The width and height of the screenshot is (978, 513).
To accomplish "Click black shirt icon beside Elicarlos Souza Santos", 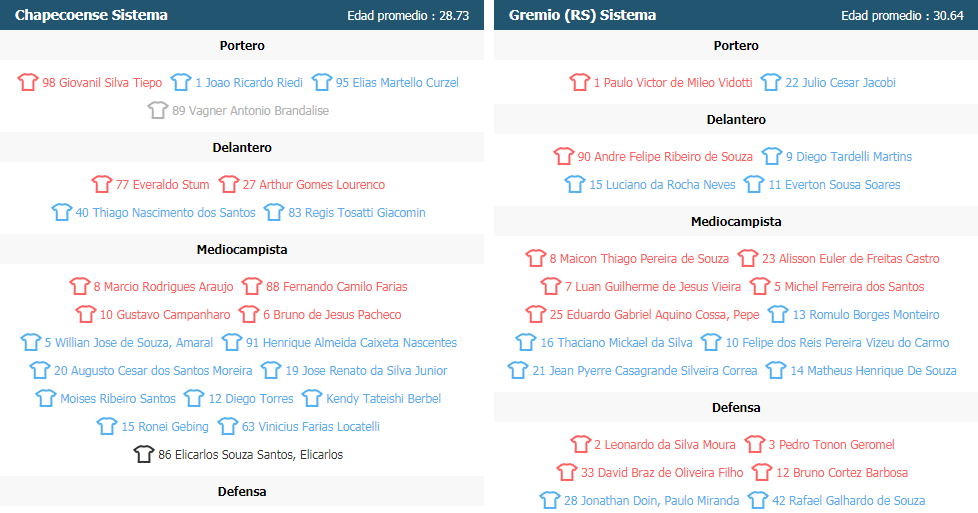I will 143,454.
